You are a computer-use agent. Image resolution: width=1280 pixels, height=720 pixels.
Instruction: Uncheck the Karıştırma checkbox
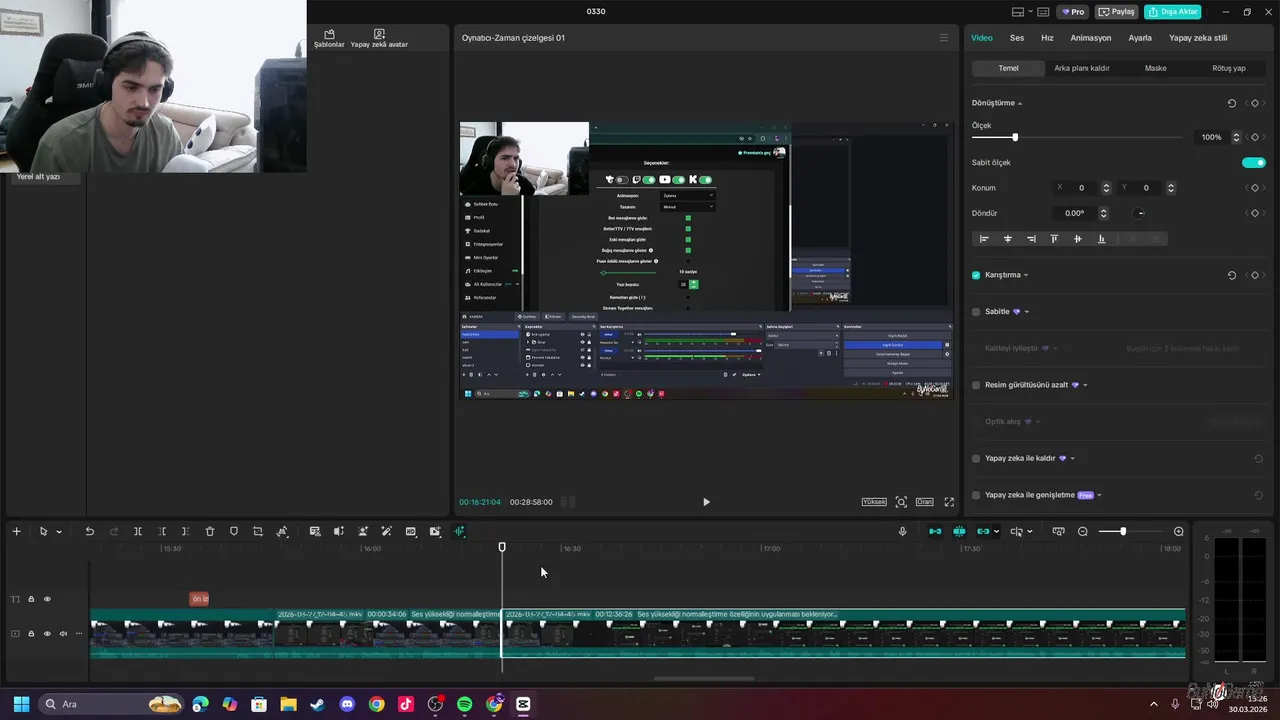[976, 275]
